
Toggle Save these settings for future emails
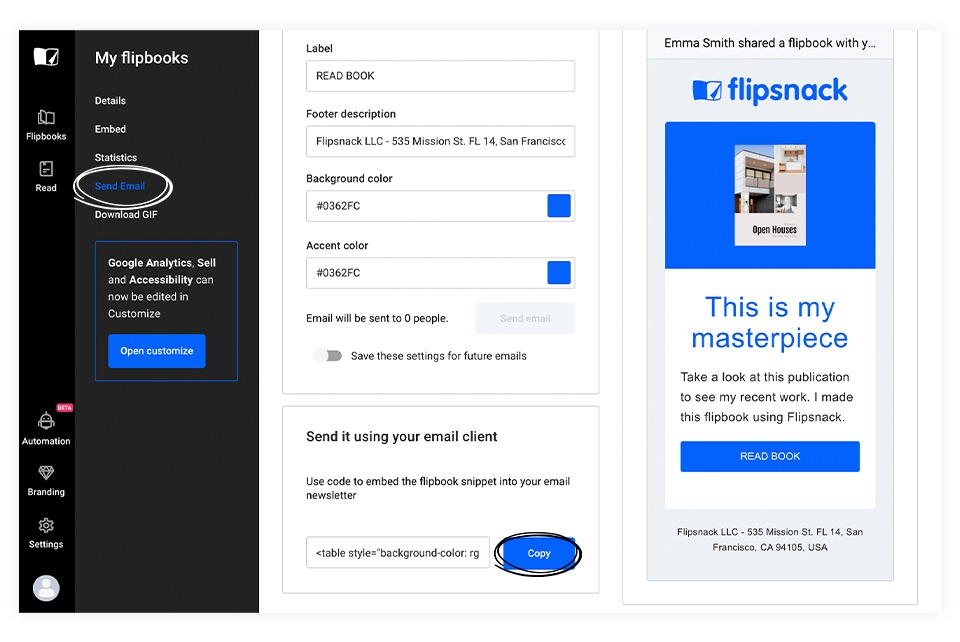[x=328, y=356]
